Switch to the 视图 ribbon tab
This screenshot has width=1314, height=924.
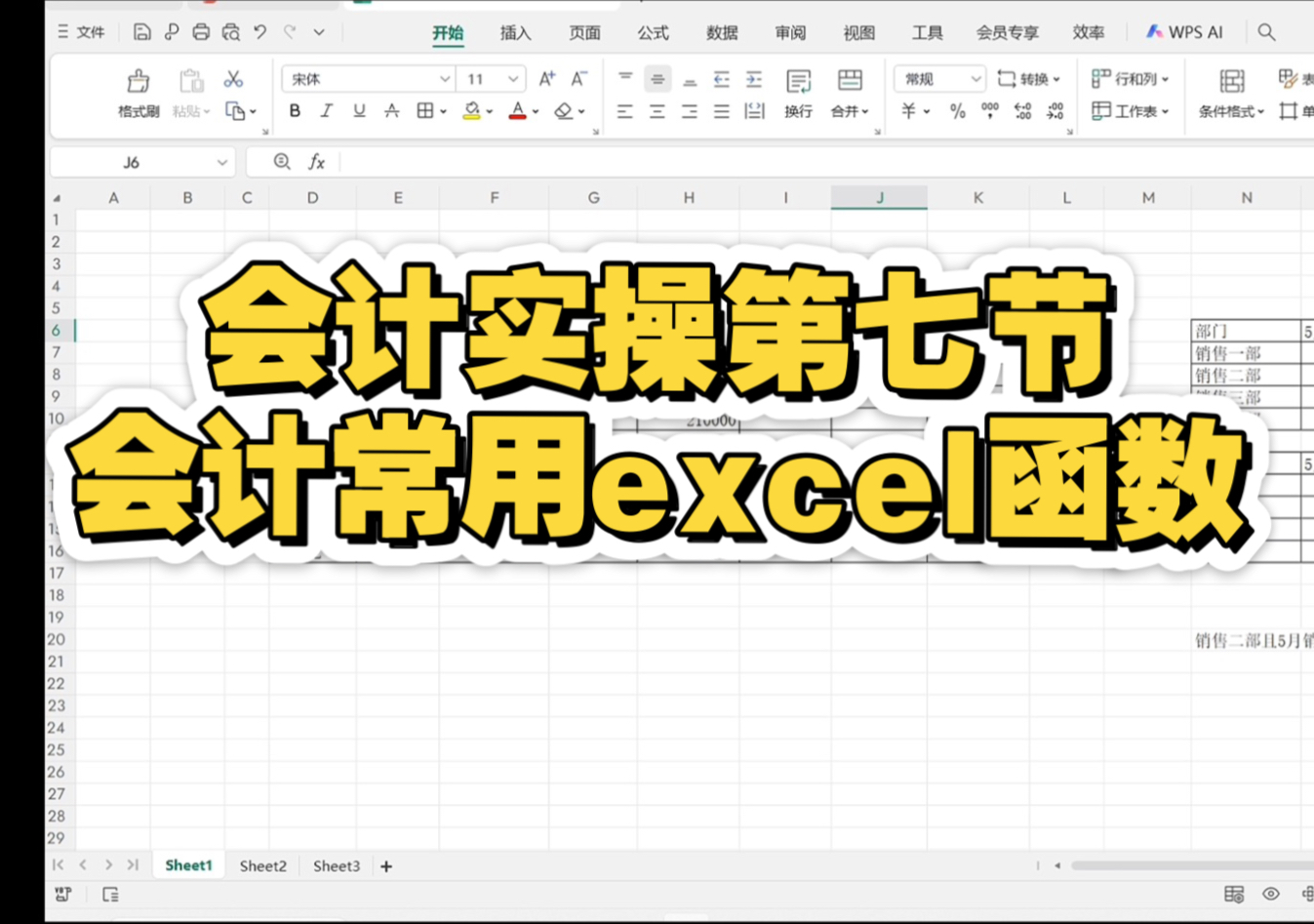tap(858, 33)
